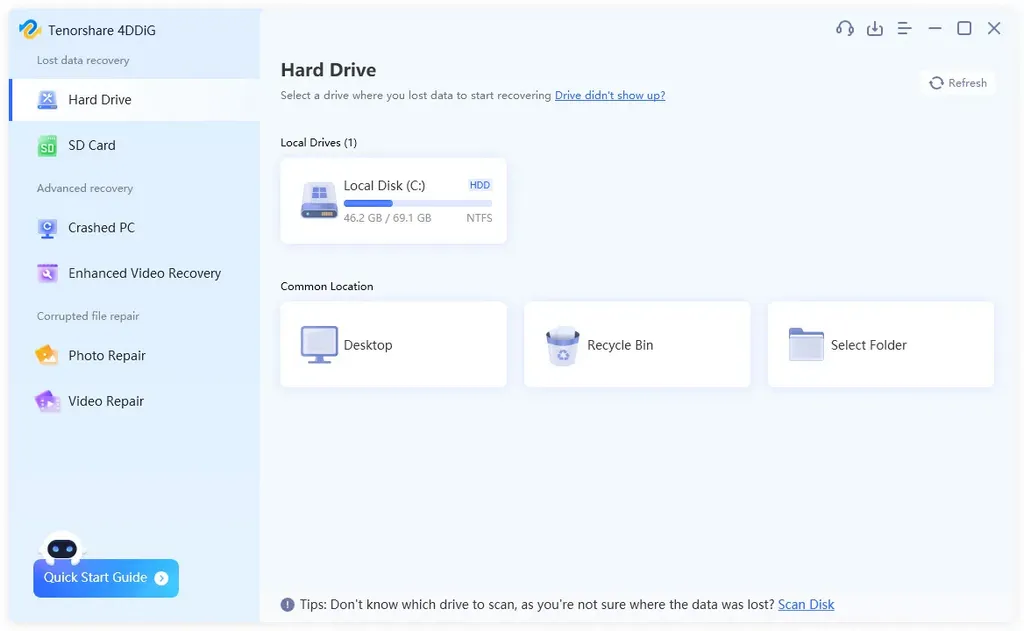1024x631 pixels.
Task: Click the "46.2 GB / 69.1 GB" text
Action: (387, 218)
